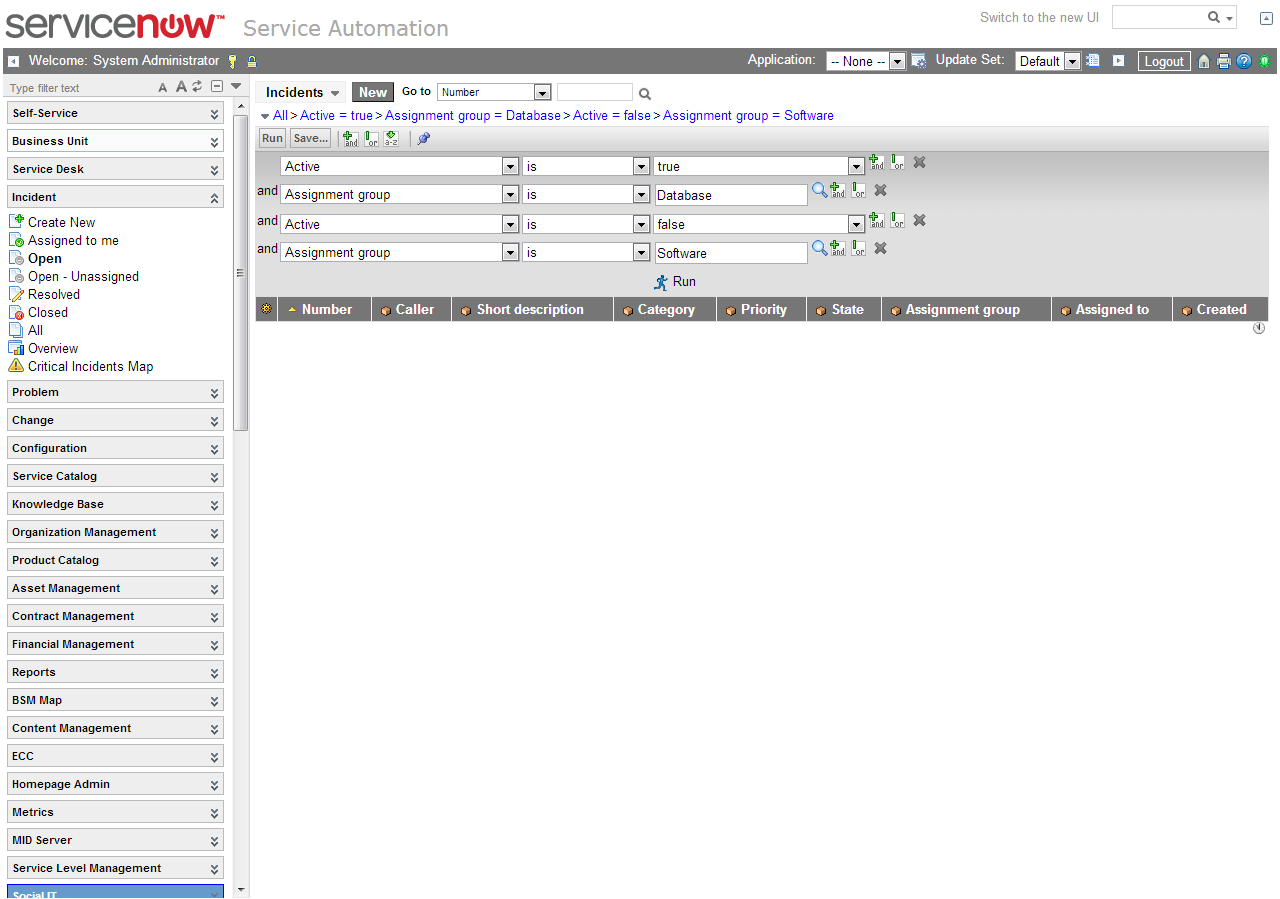Click the running man Run icon
1280x899 pixels.
[660, 282]
